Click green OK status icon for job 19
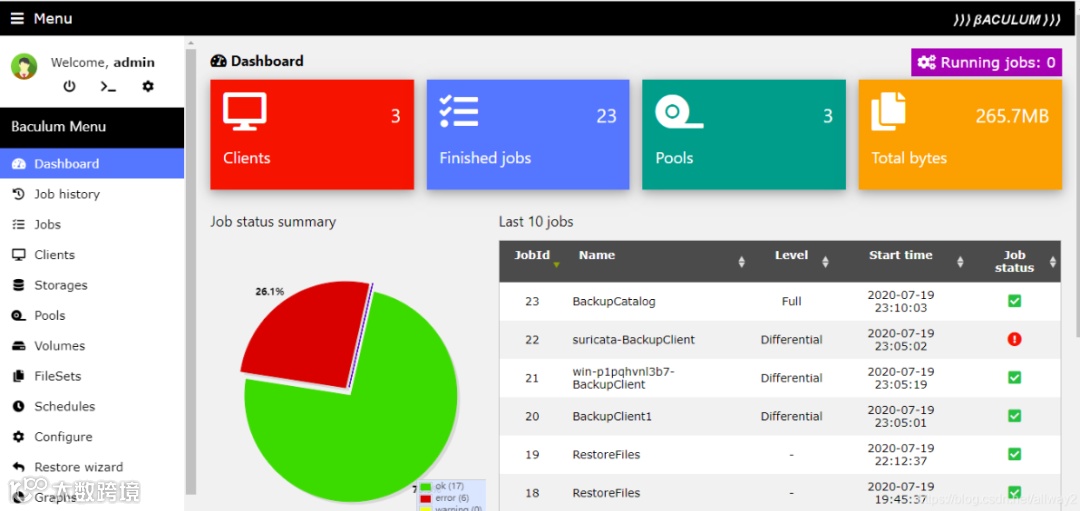The image size is (1080, 511). [x=1014, y=454]
